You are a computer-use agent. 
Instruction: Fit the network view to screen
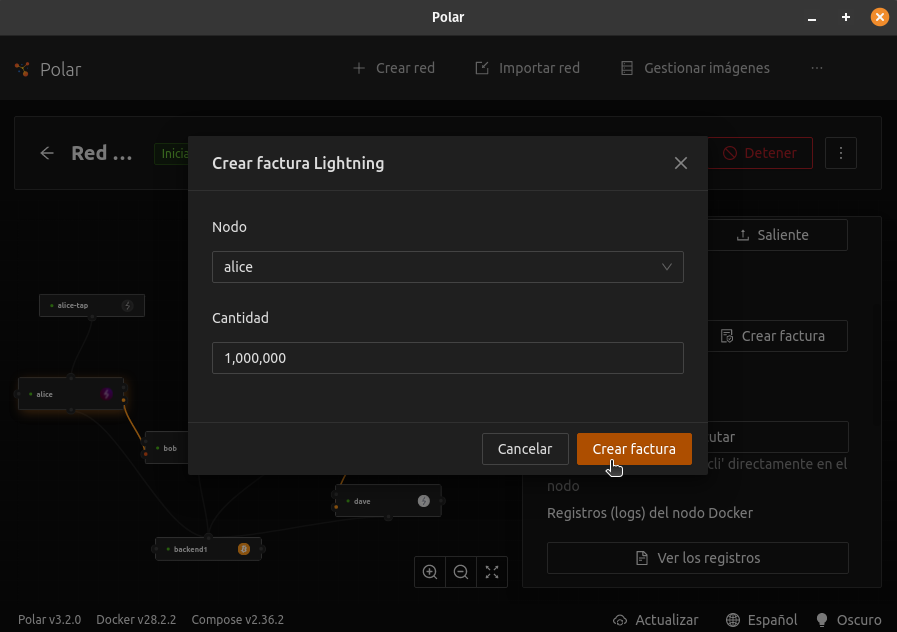coord(492,572)
